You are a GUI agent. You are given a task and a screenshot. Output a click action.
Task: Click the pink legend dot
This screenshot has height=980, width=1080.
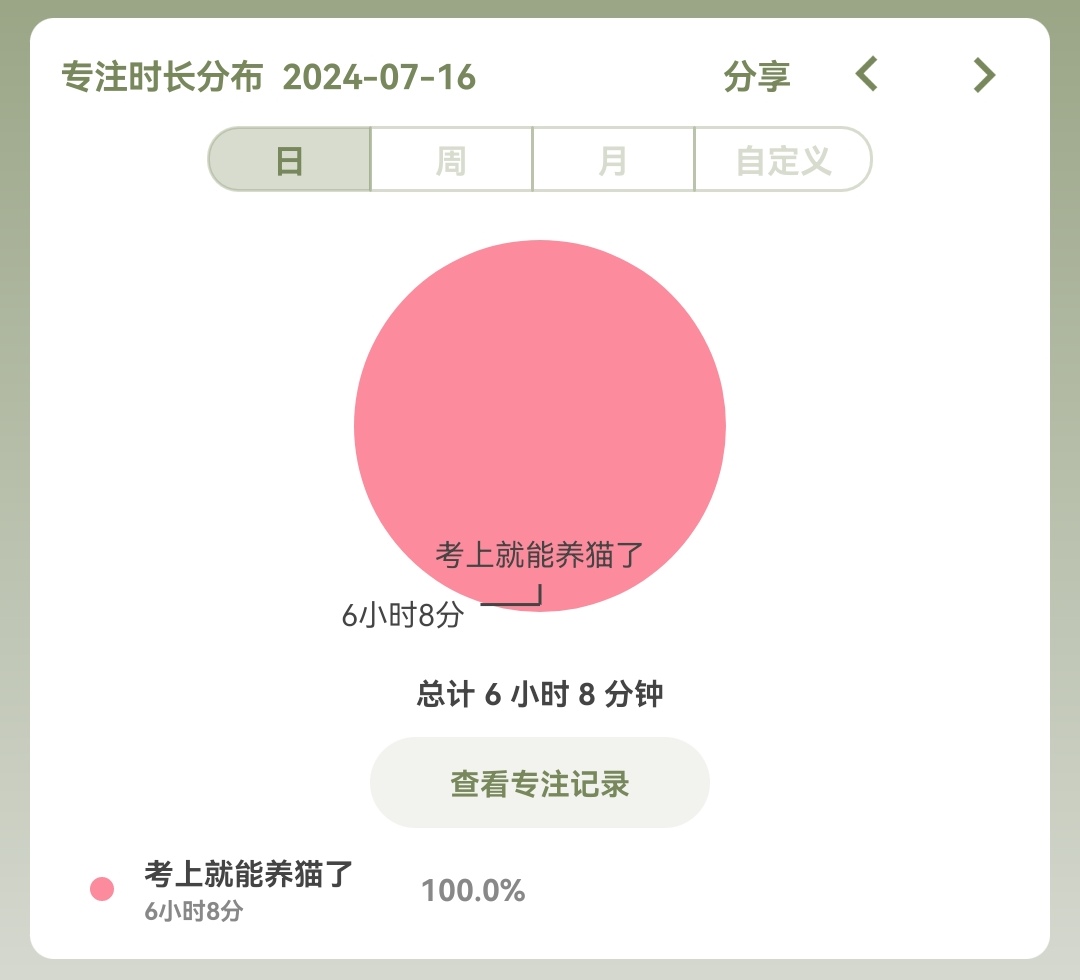tap(102, 889)
